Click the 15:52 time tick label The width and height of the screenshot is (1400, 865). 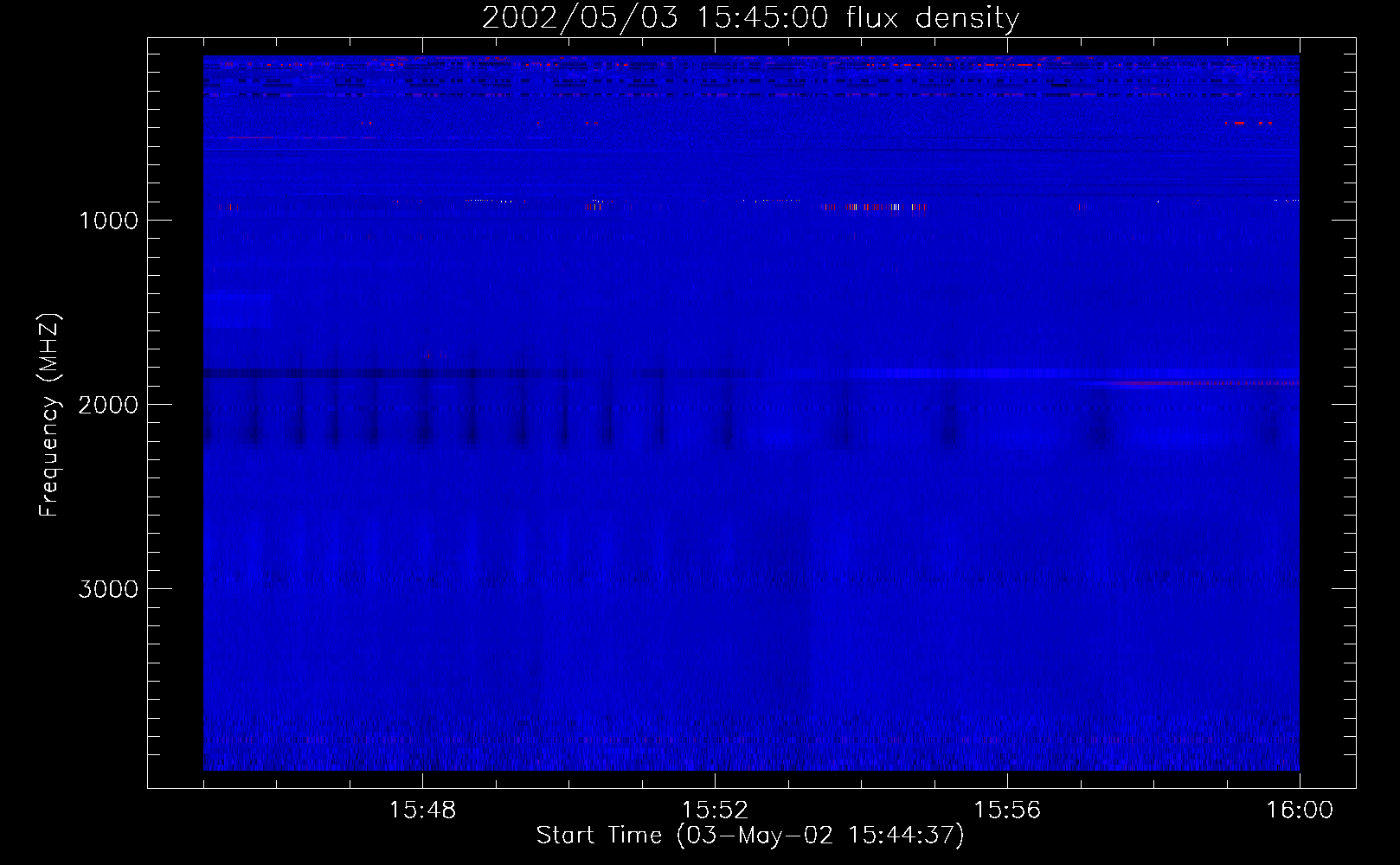(x=715, y=811)
